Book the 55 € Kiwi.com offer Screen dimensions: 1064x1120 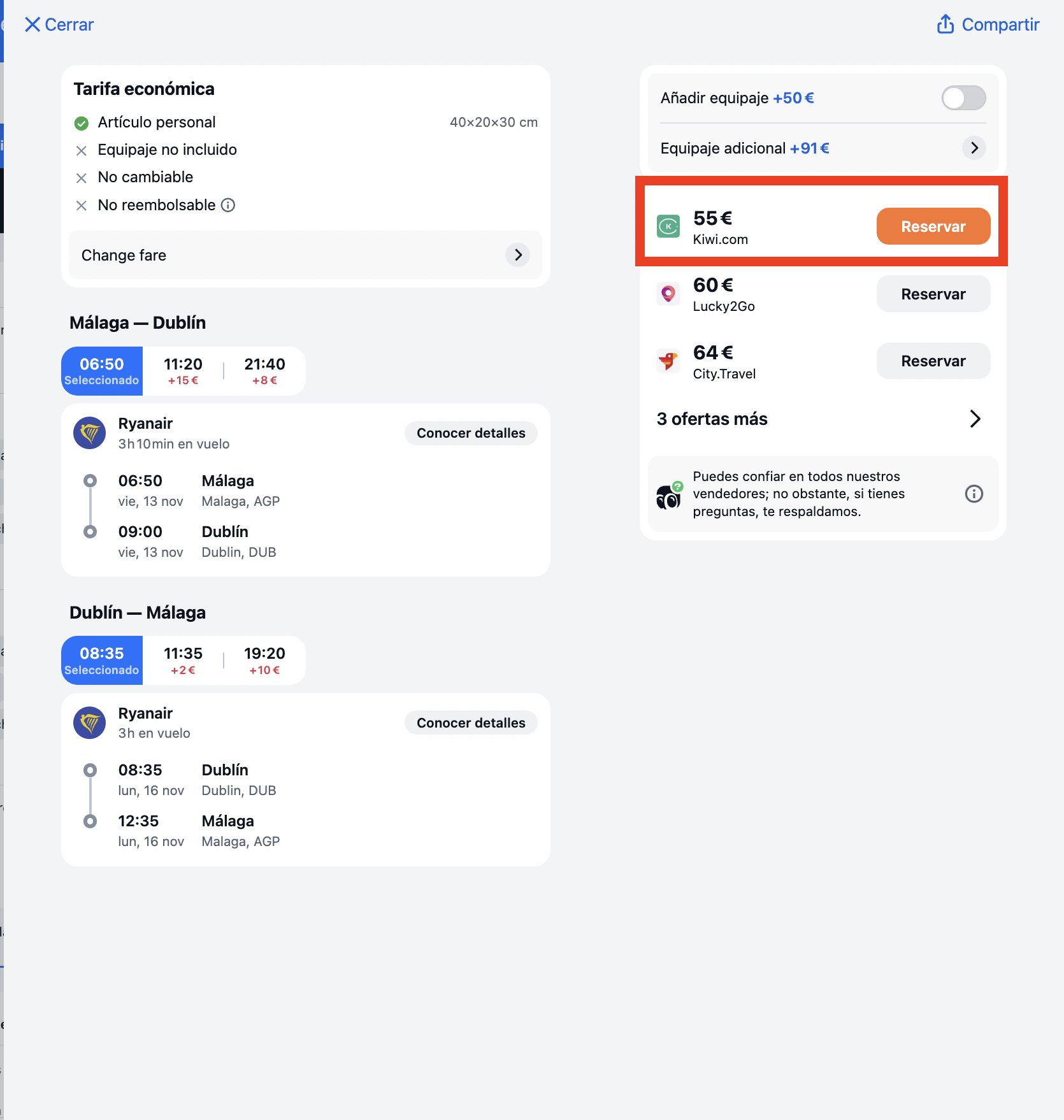click(x=933, y=226)
